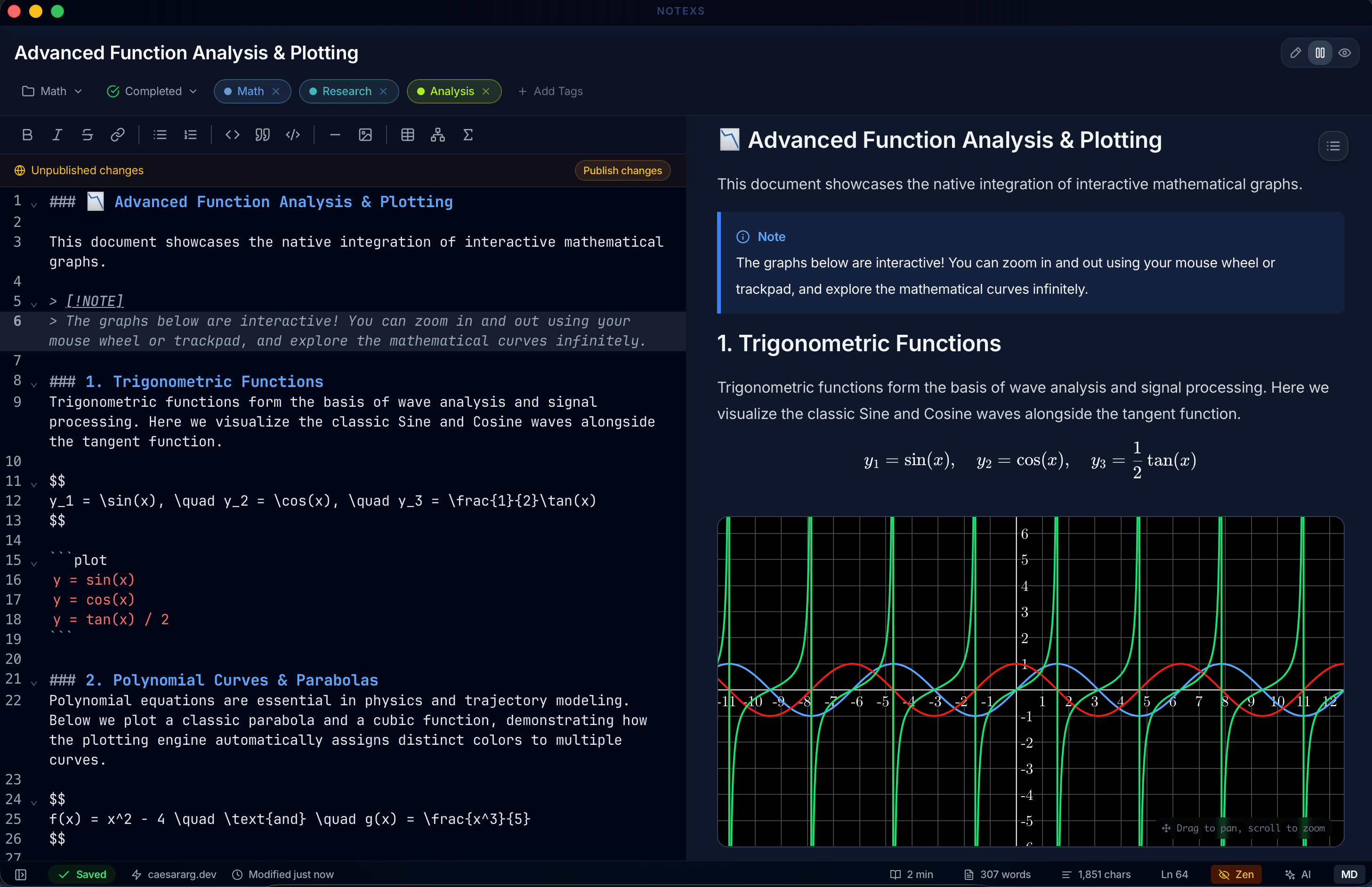Remove the Research tag
This screenshot has height=887, width=1372.
click(383, 92)
